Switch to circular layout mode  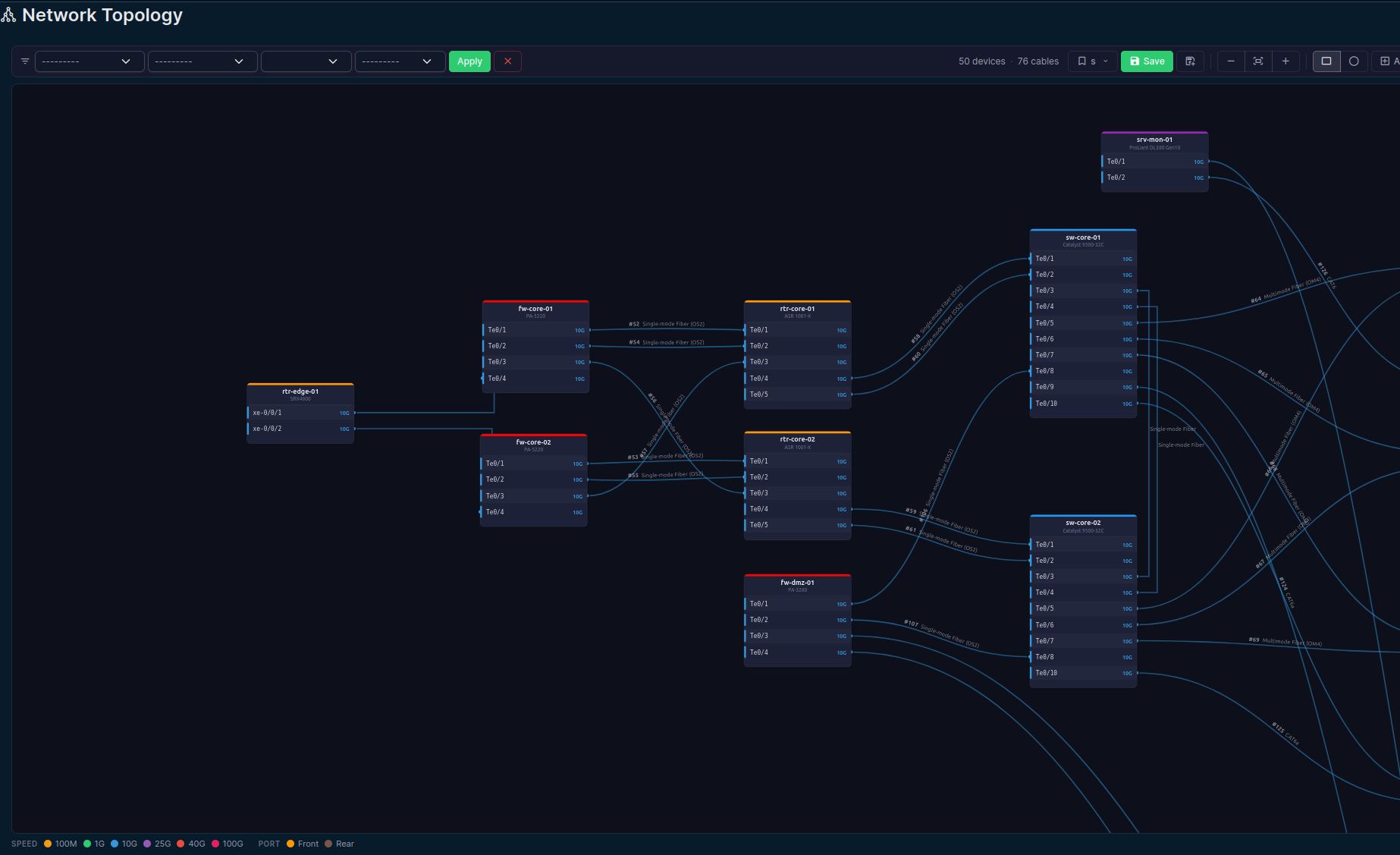coord(1354,61)
